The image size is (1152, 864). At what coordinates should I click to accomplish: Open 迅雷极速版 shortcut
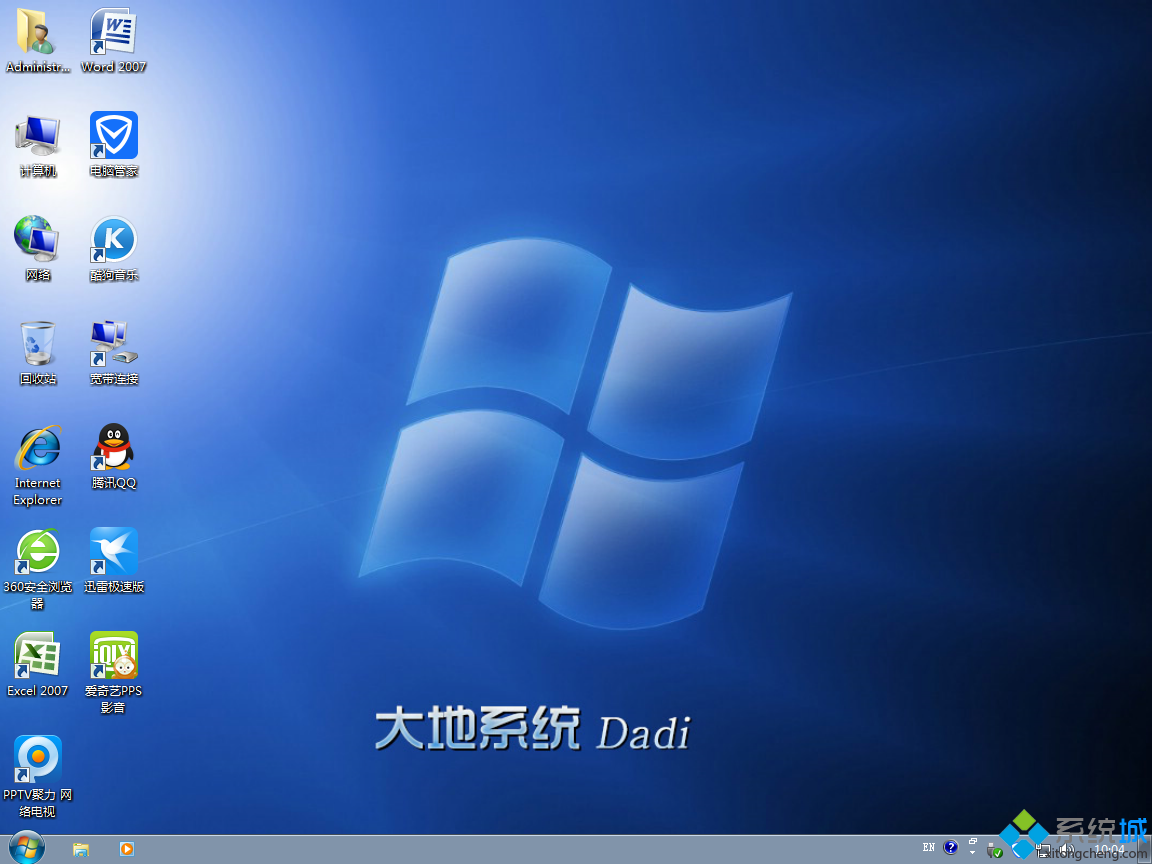113,561
